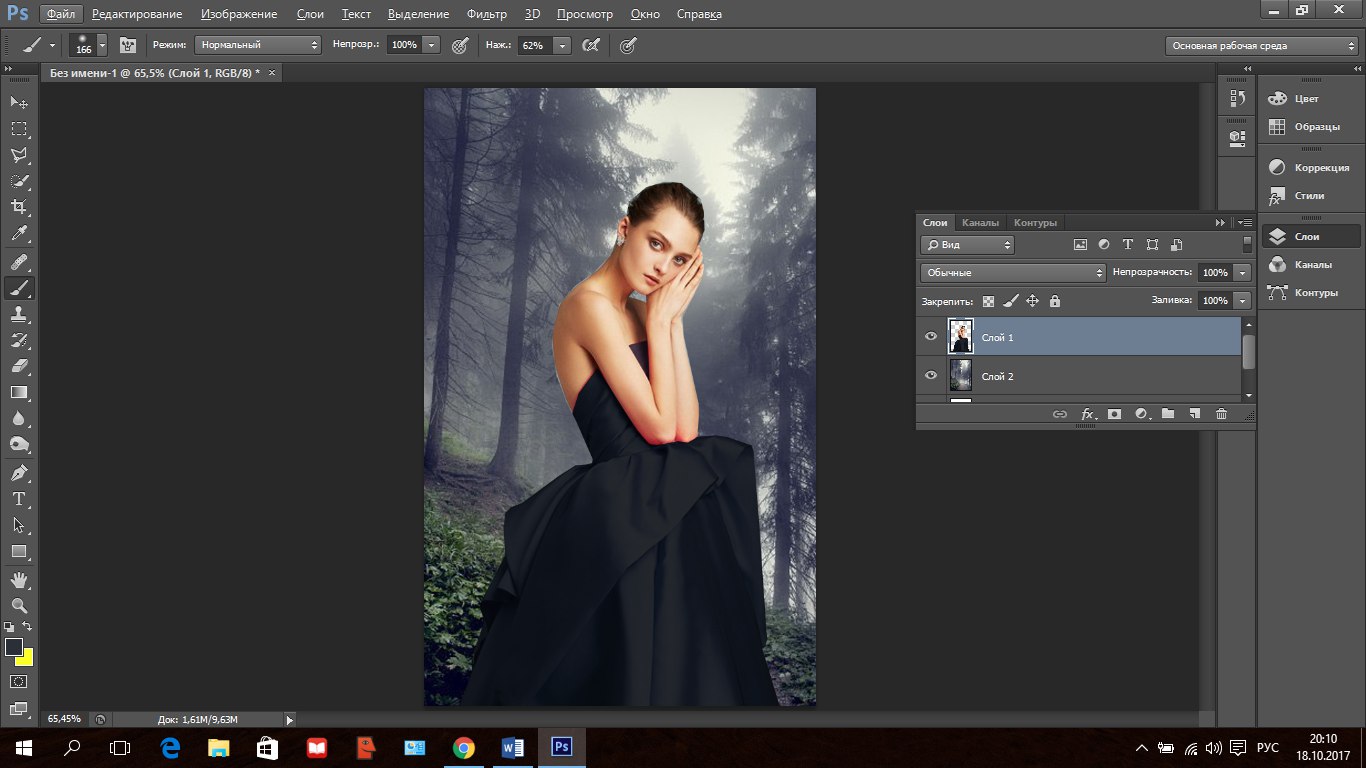Add a layer style with fx button
Viewport: 1366px width, 768px height.
coord(1087,414)
